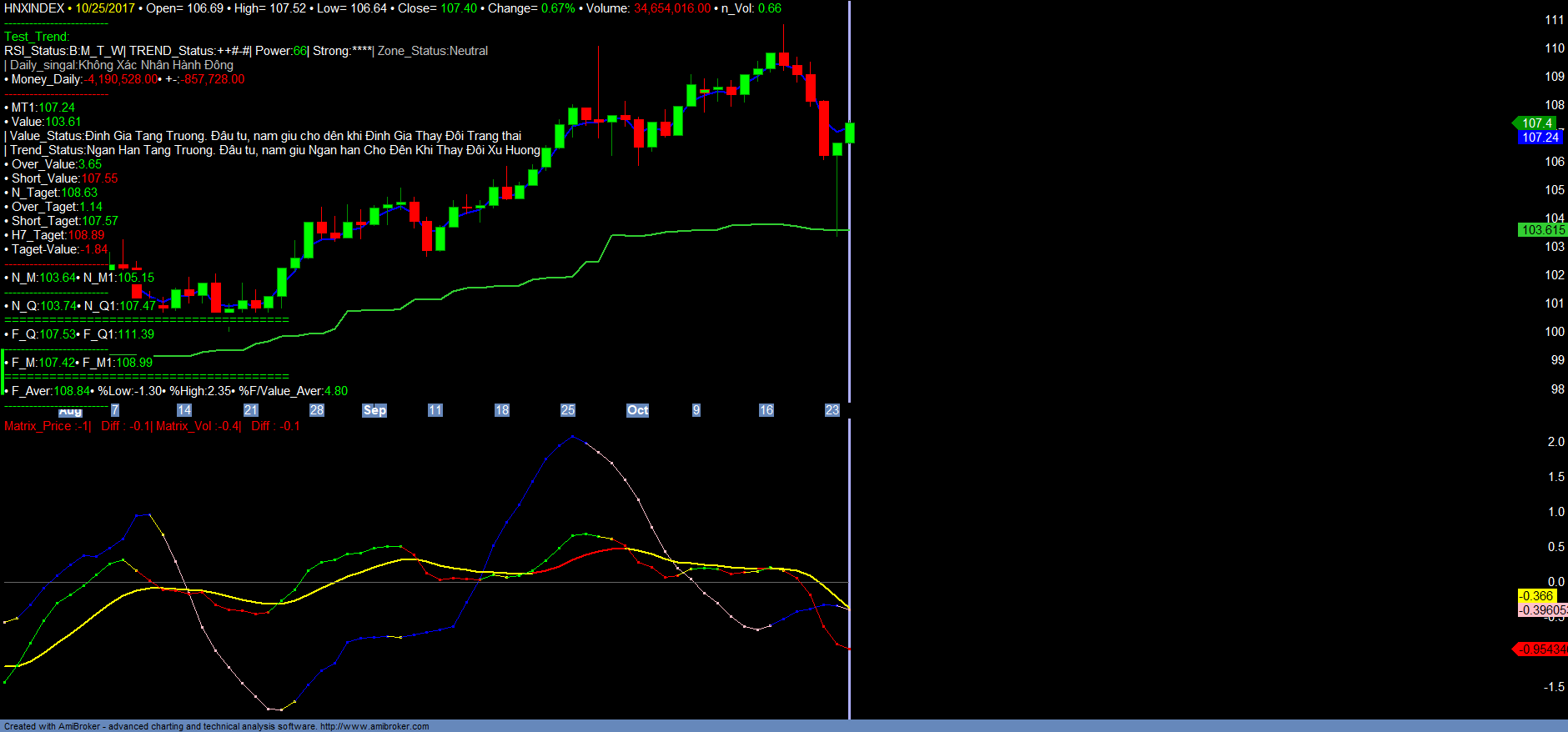The width and height of the screenshot is (1568, 732).
Task: Click the yellow -0.366 indicator tag
Action: point(1535,596)
